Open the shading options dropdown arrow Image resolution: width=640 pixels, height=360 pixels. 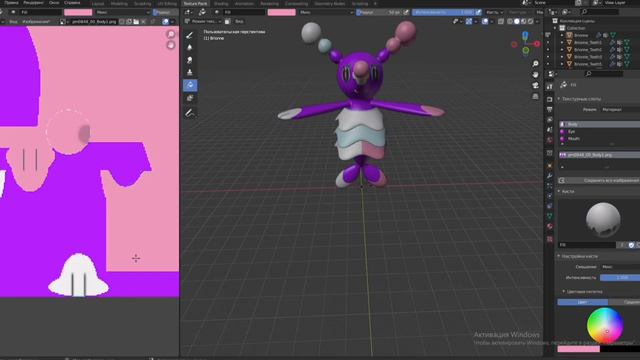[538, 21]
